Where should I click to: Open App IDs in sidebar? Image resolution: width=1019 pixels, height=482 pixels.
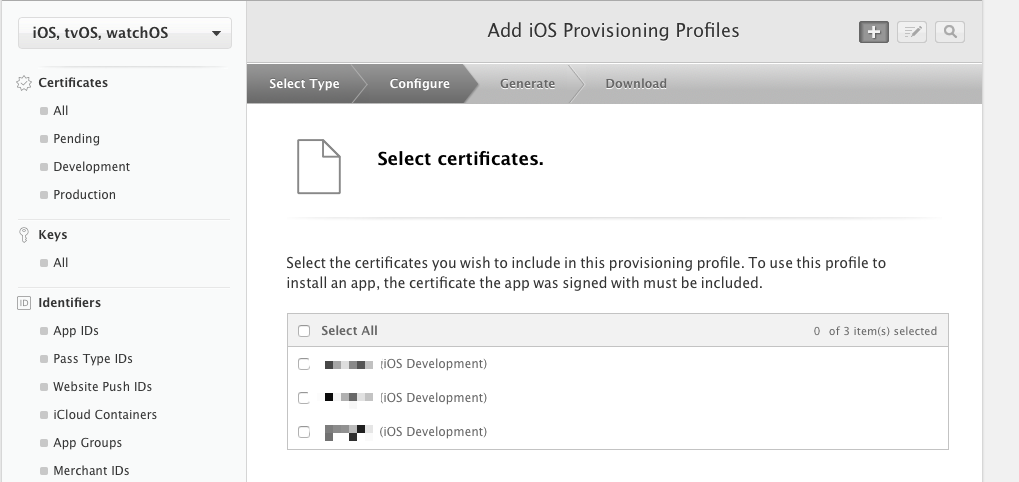click(75, 331)
